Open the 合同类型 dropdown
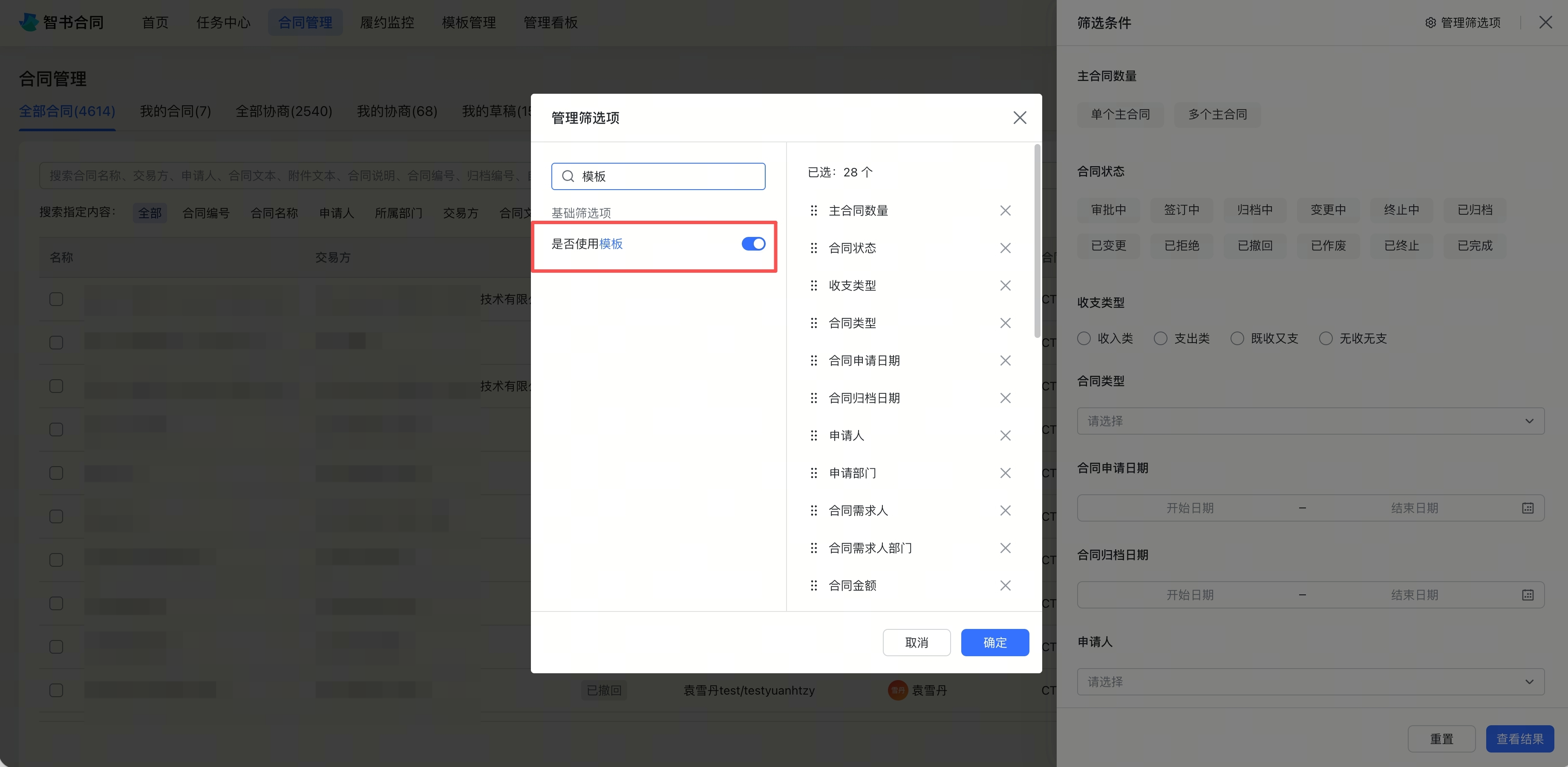The height and width of the screenshot is (767, 1568). tap(1311, 421)
